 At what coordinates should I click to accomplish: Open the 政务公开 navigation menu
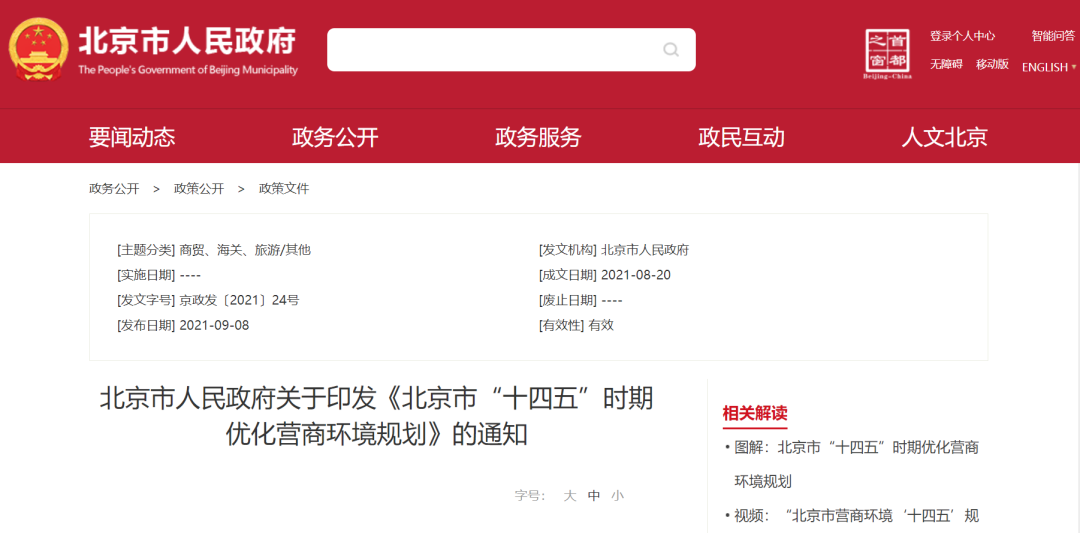335,137
